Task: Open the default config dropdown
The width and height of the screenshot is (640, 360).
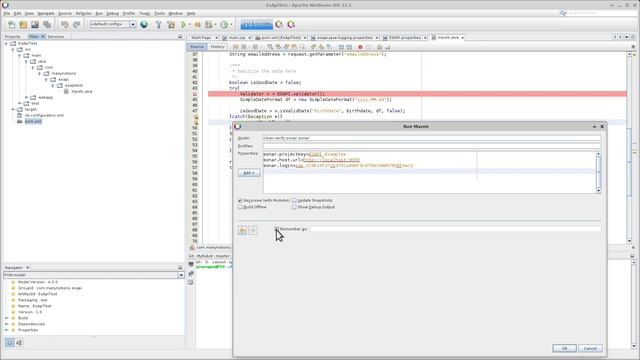Action: click(133, 24)
